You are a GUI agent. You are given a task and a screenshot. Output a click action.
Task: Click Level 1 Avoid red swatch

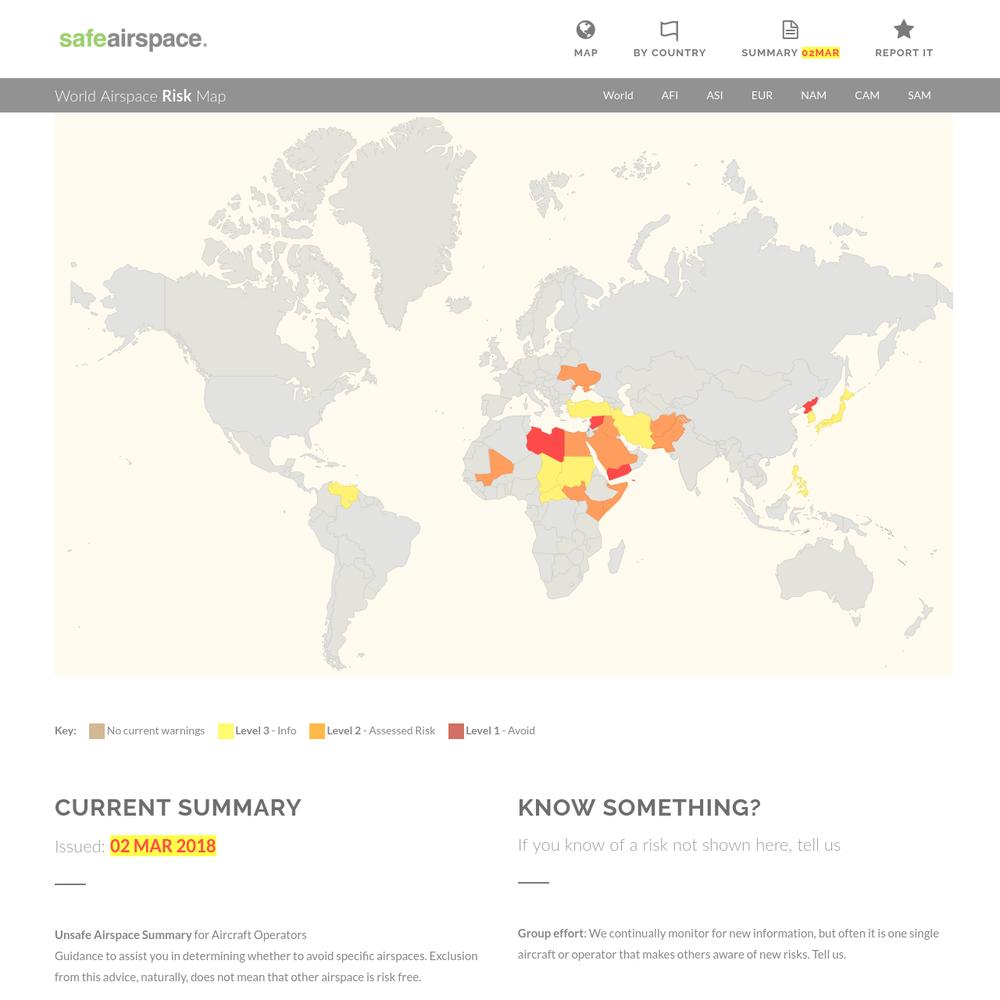456,731
